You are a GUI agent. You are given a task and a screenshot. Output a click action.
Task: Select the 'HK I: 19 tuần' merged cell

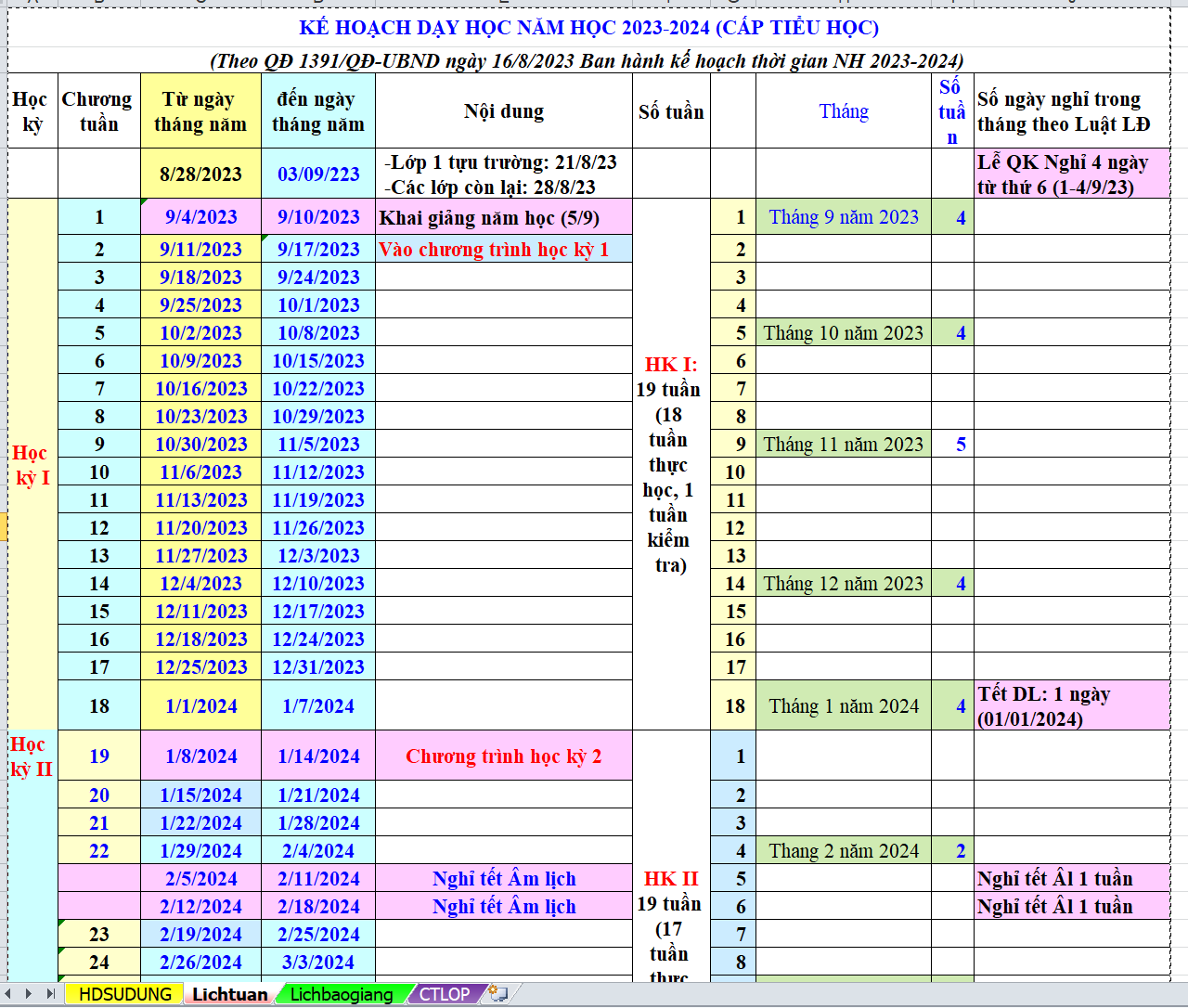(x=671, y=464)
